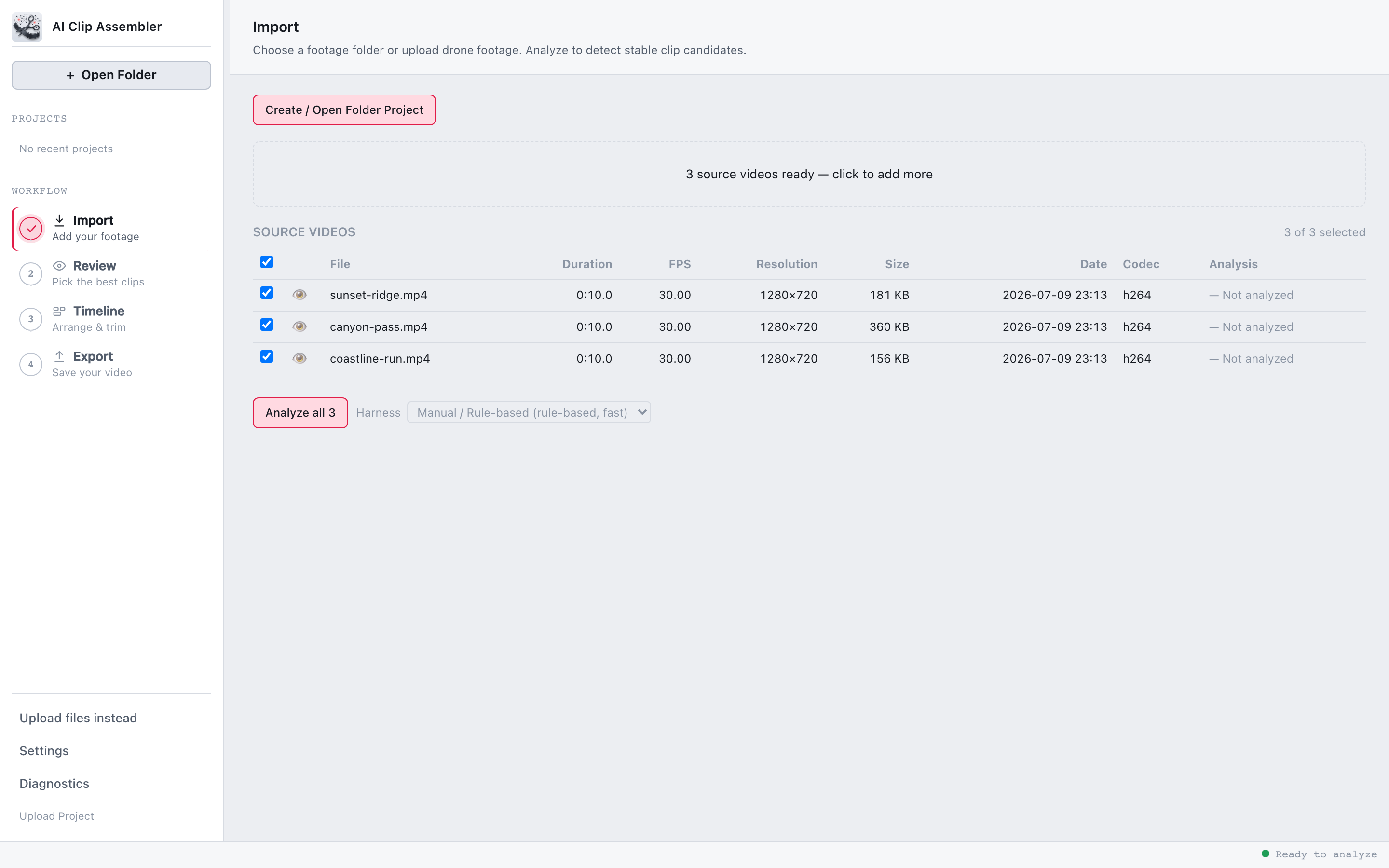1389x868 pixels.
Task: Click the SOURCE VIDEOS heading
Action: [304, 232]
